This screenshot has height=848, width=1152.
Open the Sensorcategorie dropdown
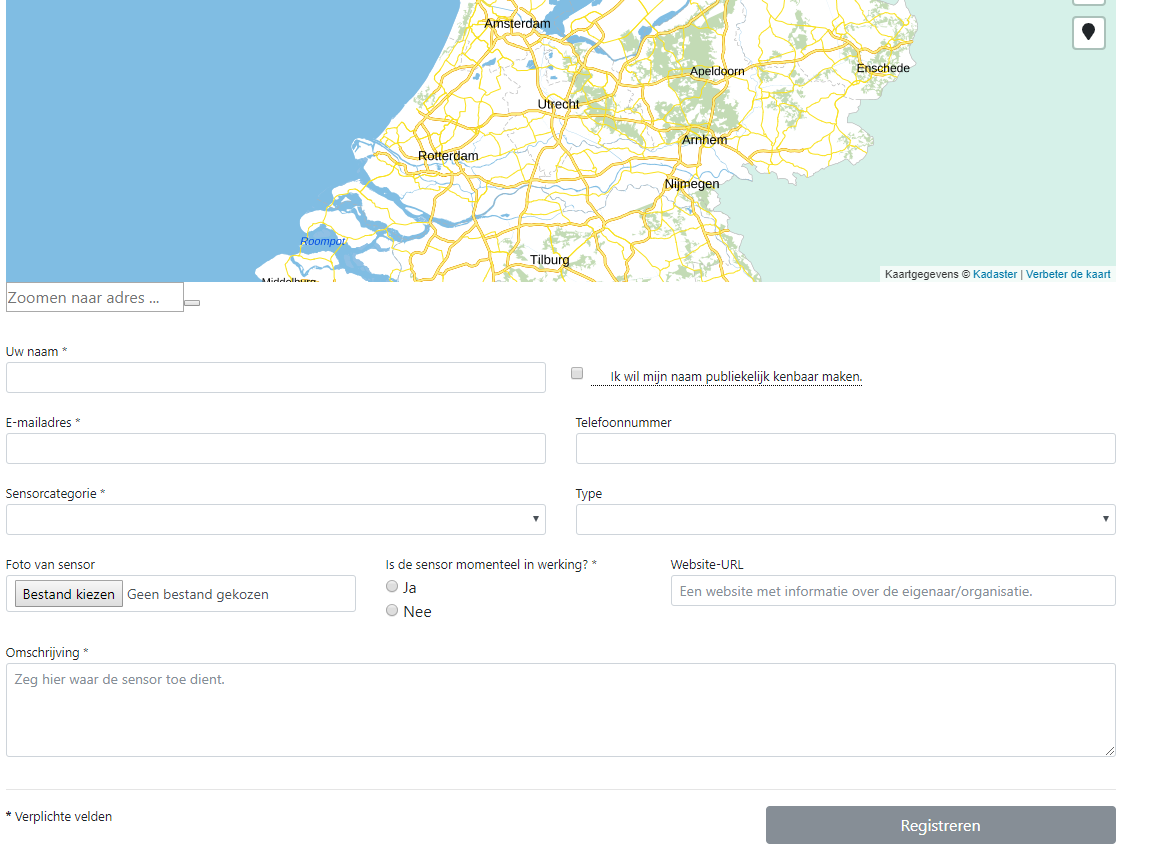click(x=276, y=519)
